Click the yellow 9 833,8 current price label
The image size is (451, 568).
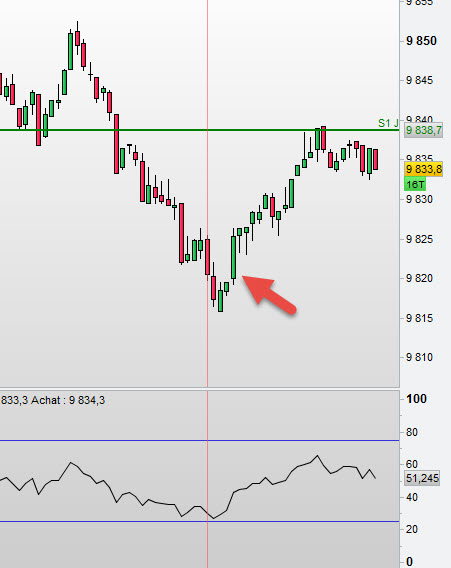(x=423, y=169)
